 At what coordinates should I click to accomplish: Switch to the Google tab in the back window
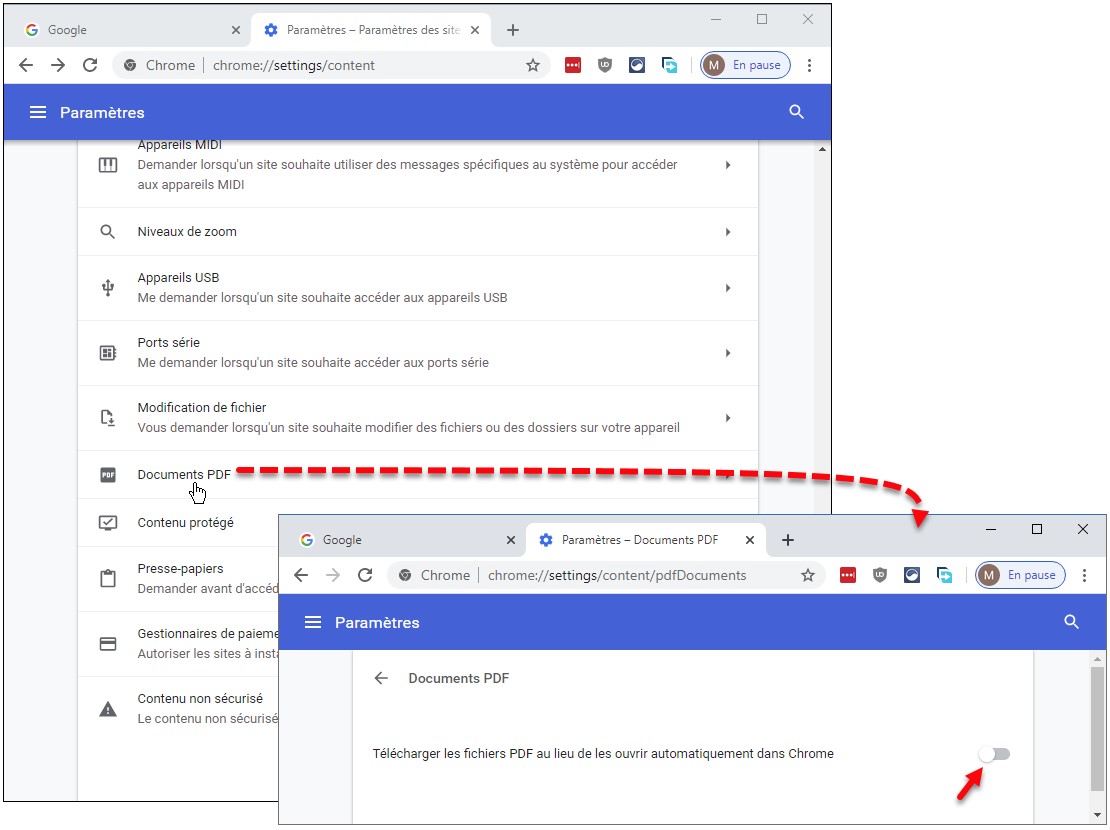(130, 30)
